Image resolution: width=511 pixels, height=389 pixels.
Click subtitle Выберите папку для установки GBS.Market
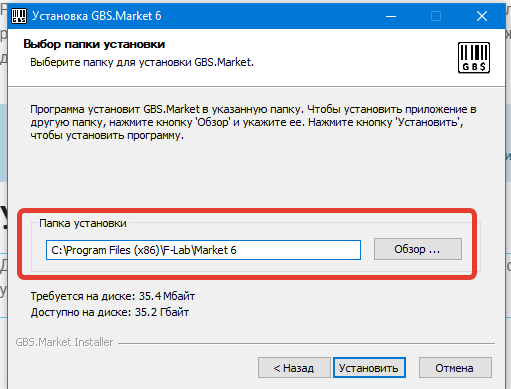pyautogui.click(x=142, y=62)
